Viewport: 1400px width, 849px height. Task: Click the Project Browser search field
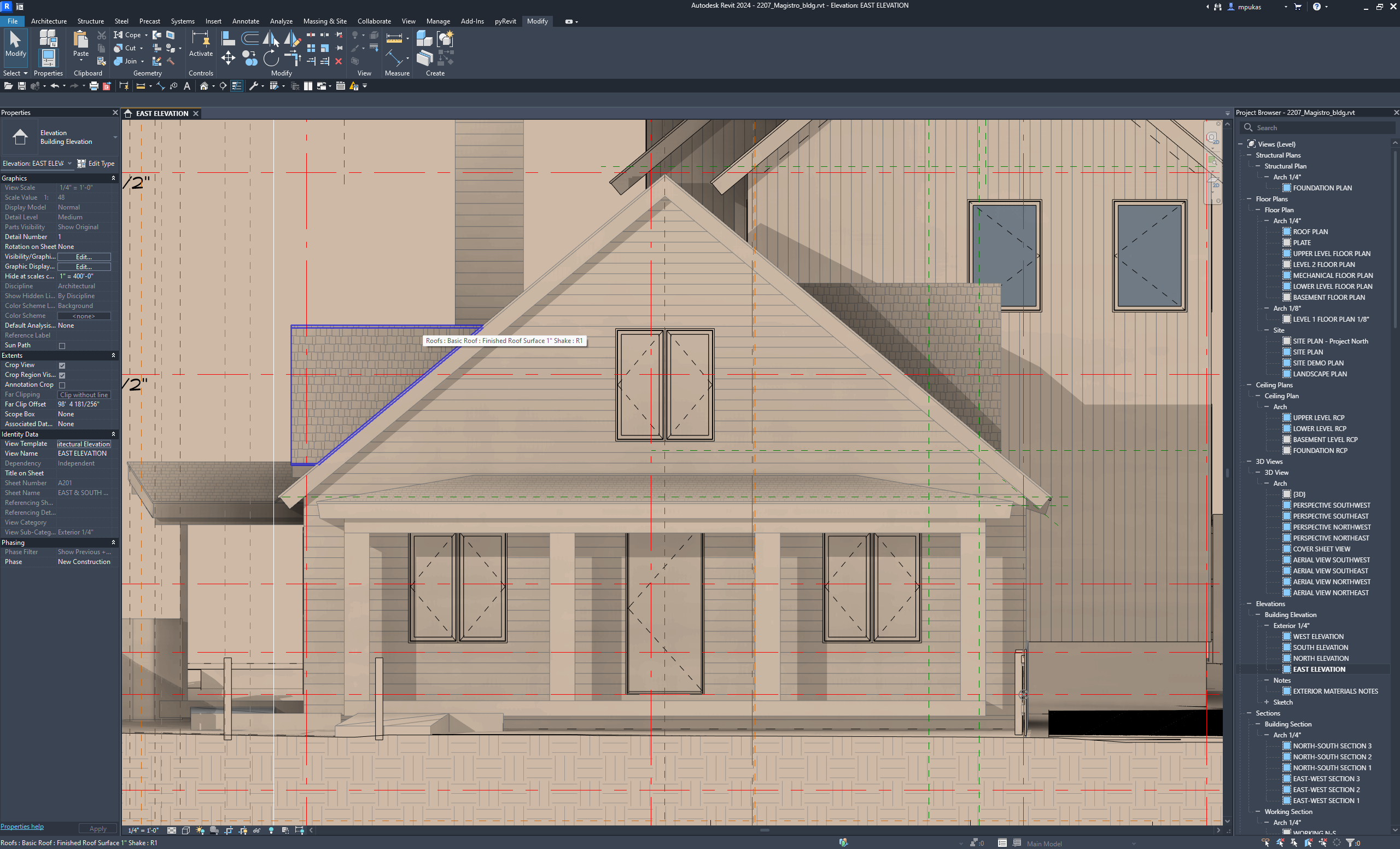[x=1318, y=127]
